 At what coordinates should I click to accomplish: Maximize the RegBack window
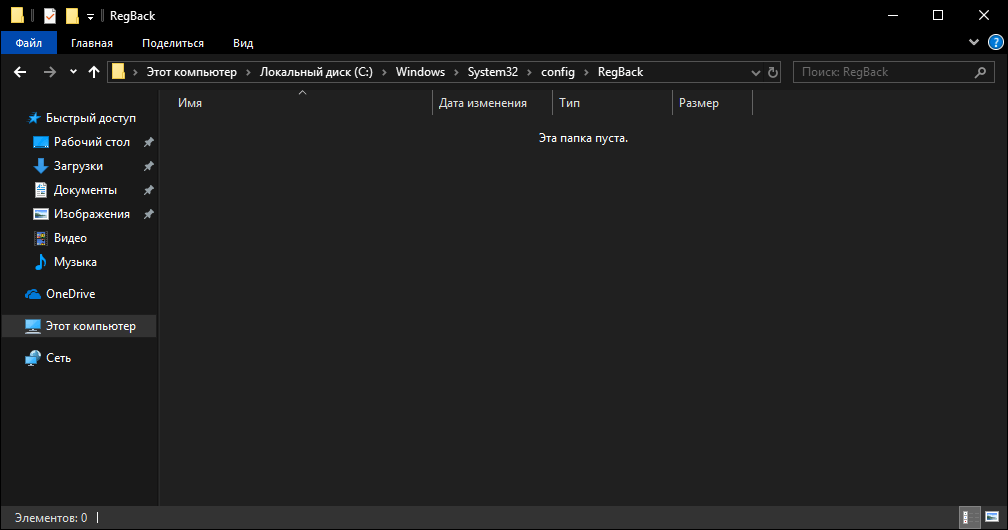(x=938, y=15)
